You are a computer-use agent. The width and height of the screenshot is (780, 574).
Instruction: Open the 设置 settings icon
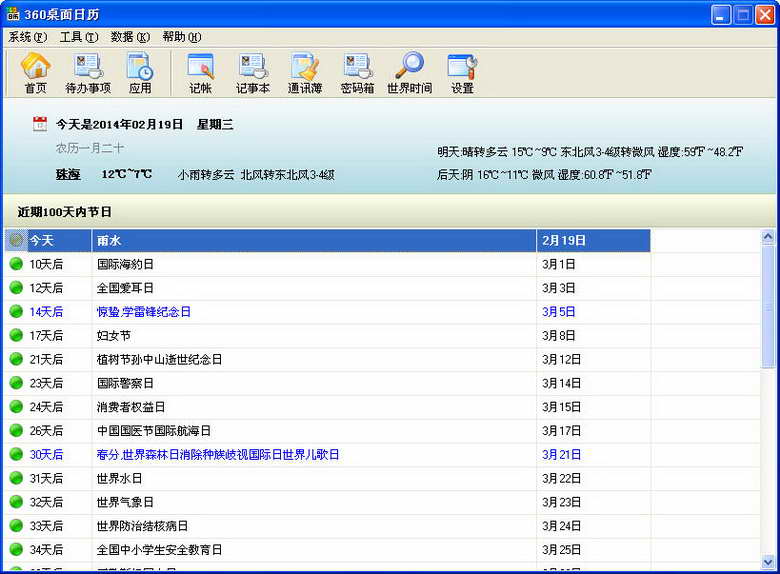click(462, 73)
